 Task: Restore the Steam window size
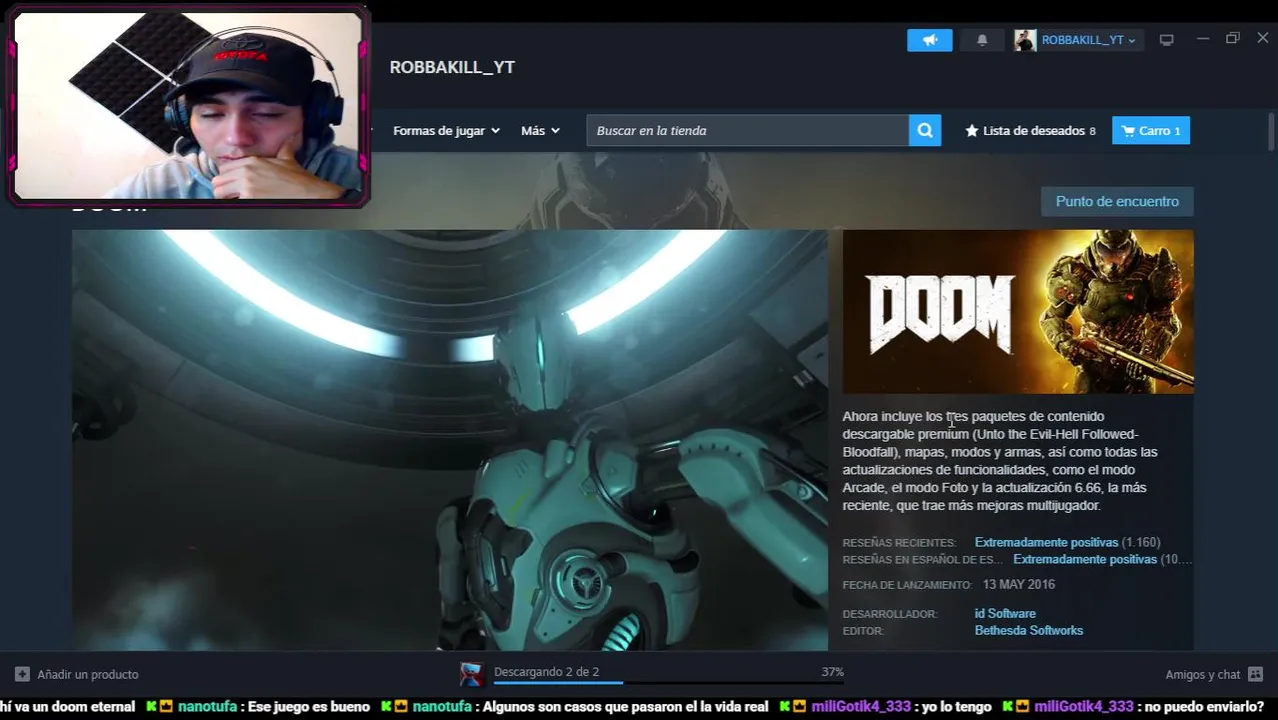(x=1232, y=38)
